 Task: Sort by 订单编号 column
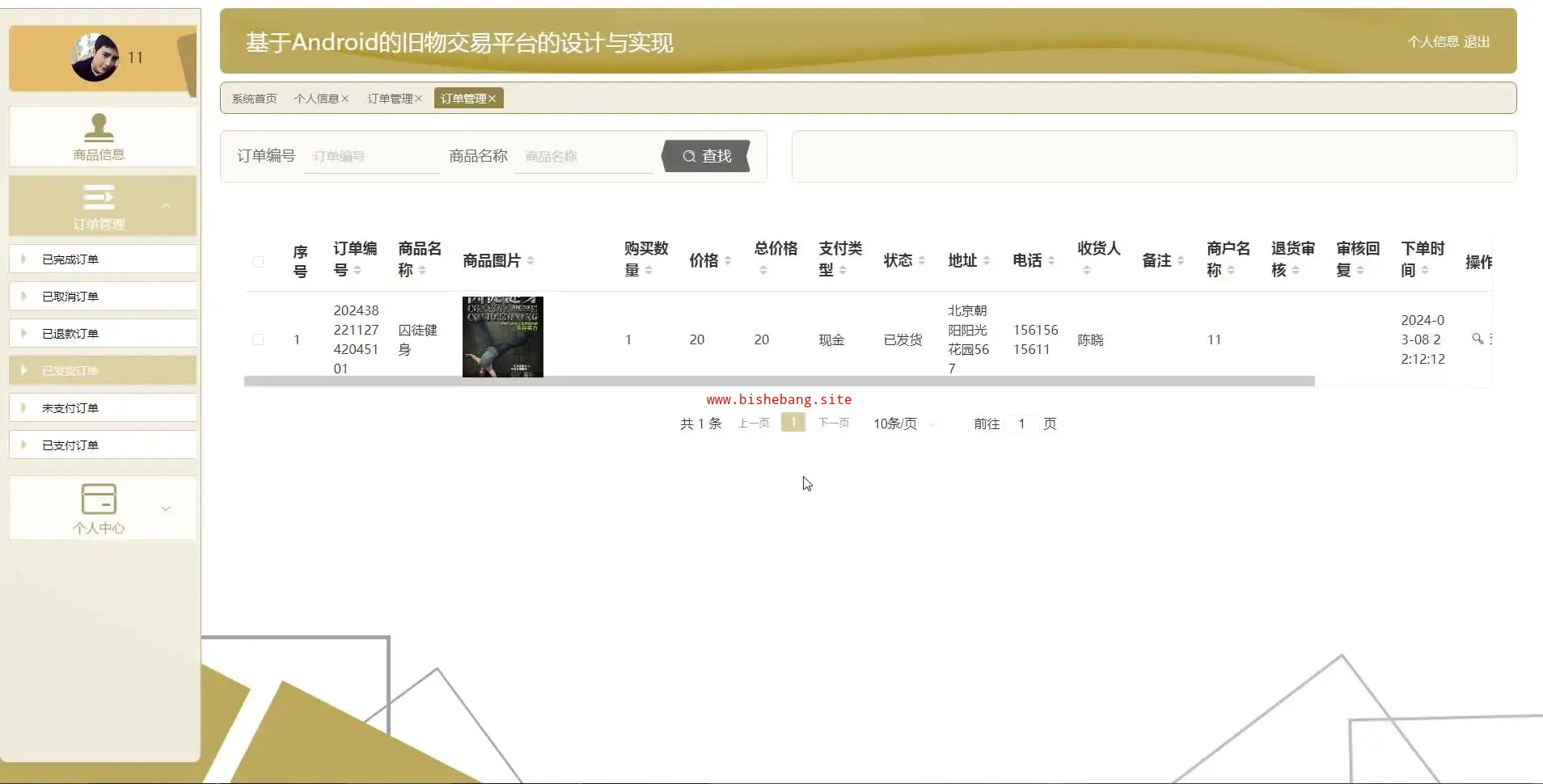357,270
